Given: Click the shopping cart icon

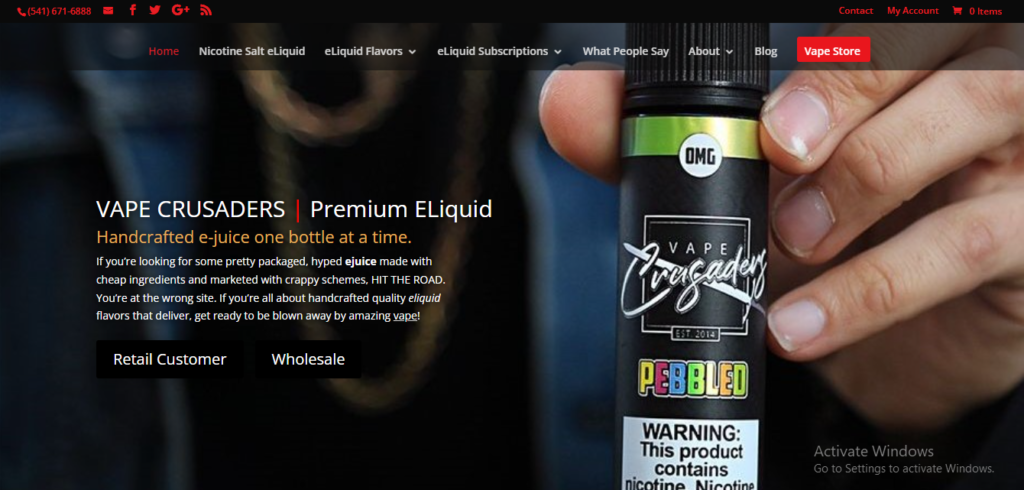Looking at the screenshot, I should [x=957, y=10].
